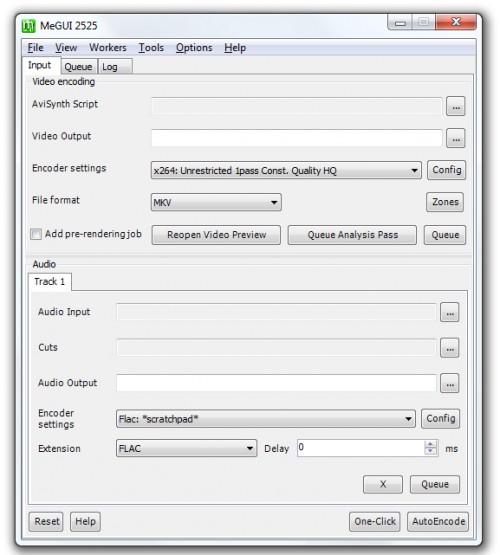Minimize the MeGUI window
500x555 pixels.
click(x=400, y=23)
